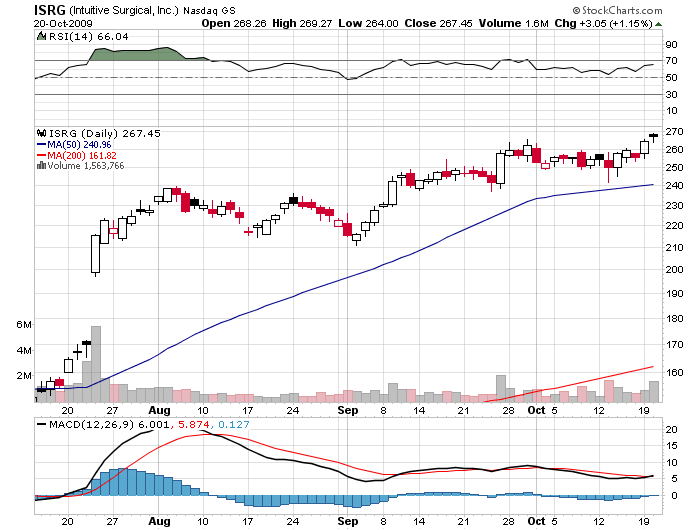Click the black MACD legend line swatch

point(42,424)
